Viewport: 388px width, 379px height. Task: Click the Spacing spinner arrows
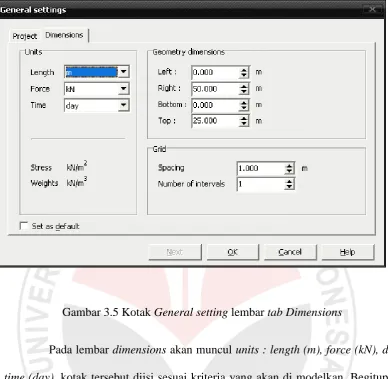pos(289,168)
